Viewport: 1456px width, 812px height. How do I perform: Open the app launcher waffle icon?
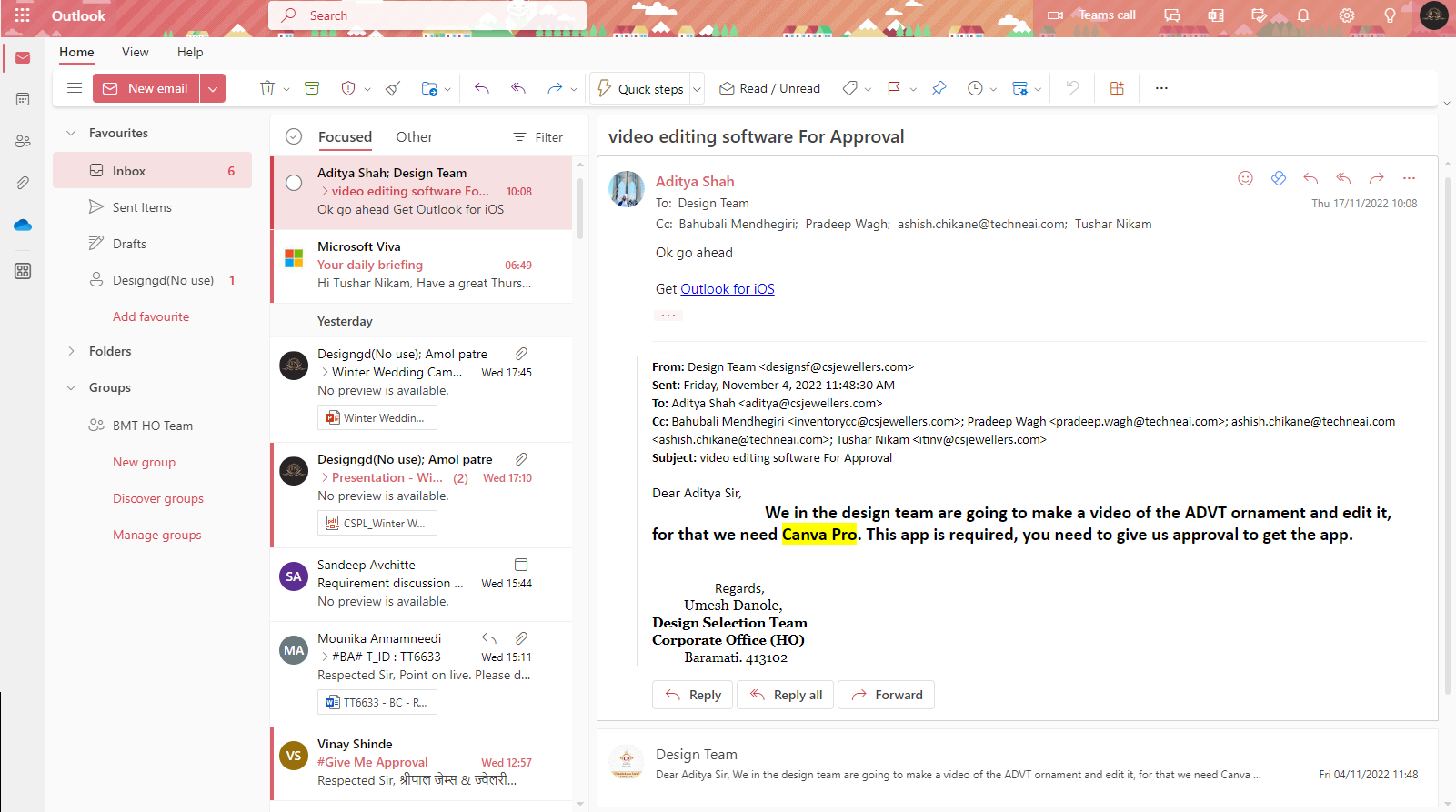23,15
